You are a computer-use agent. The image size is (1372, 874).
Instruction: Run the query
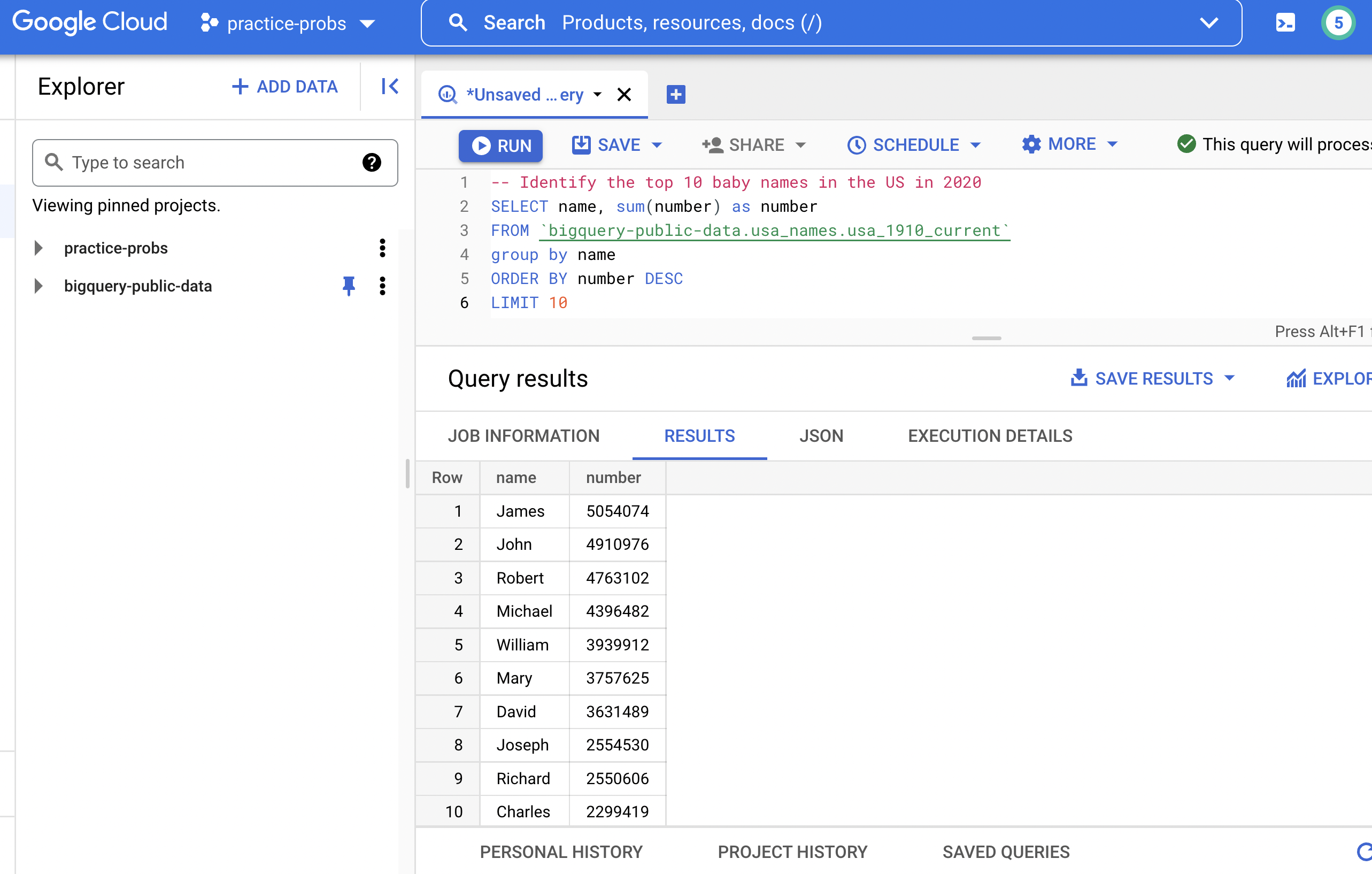point(500,145)
